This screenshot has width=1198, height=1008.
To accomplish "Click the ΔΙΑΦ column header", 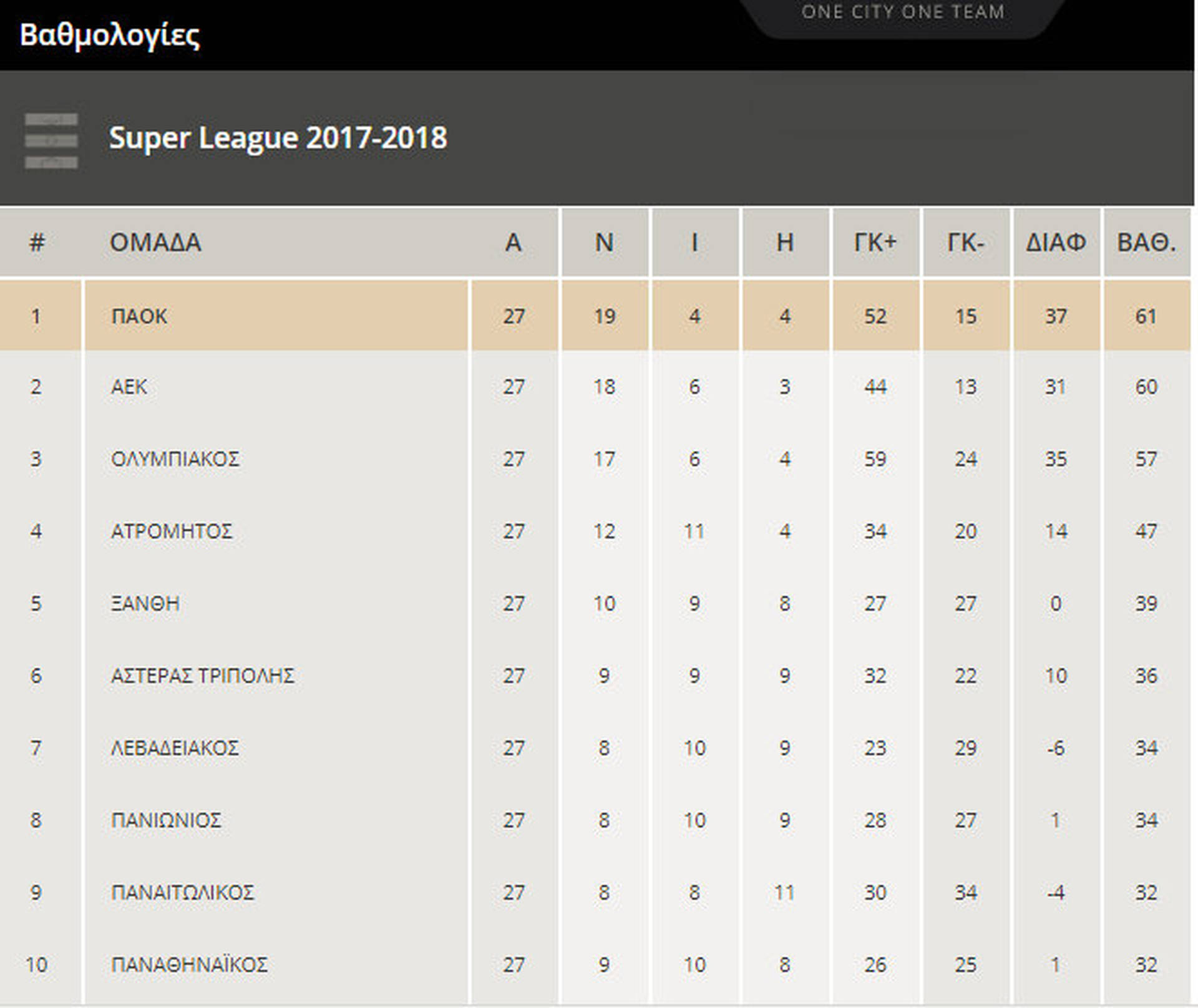I will coord(1055,243).
